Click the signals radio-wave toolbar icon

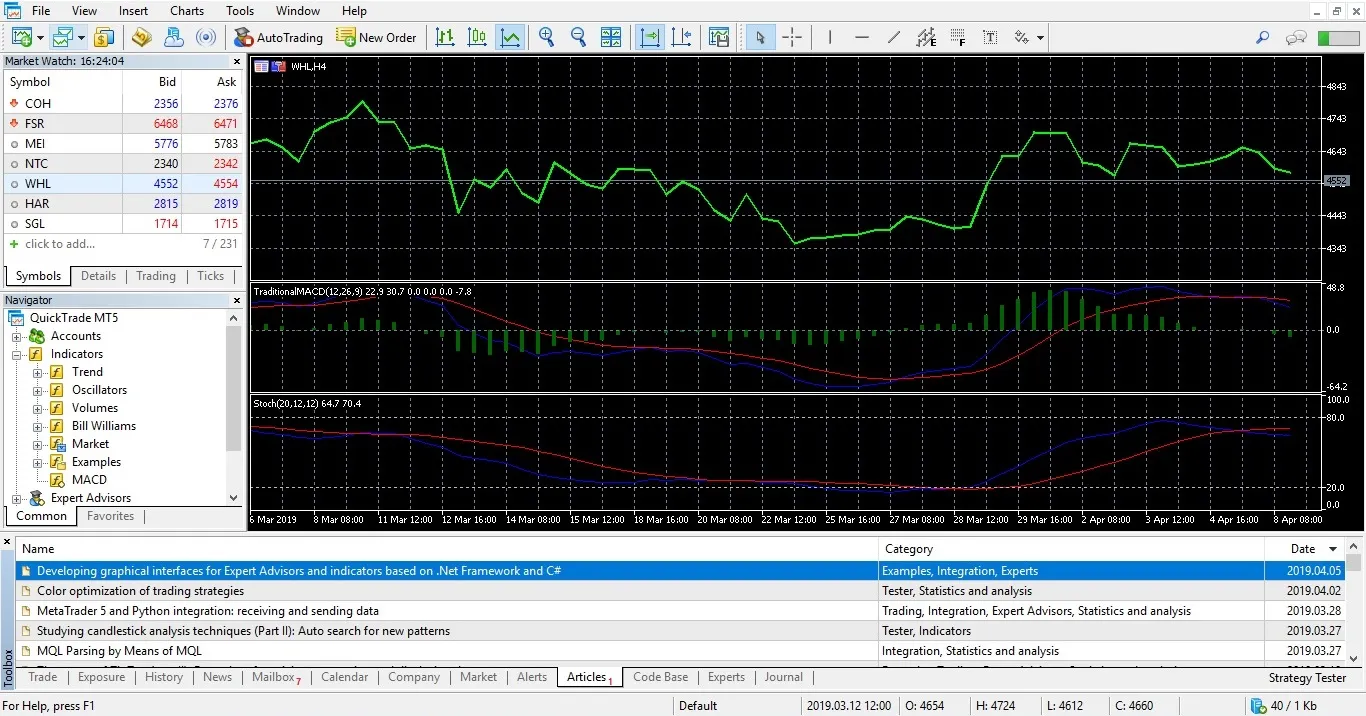pyautogui.click(x=206, y=37)
